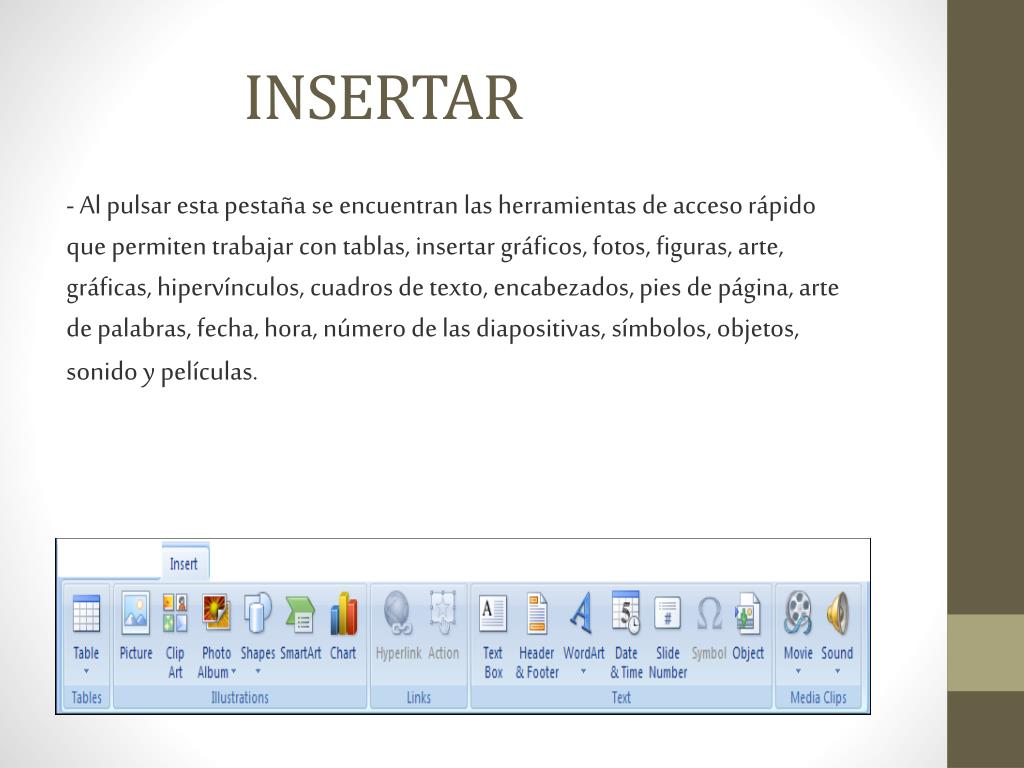The height and width of the screenshot is (768, 1024).
Task: Select the Action icon in Links
Action: pyautogui.click(x=443, y=613)
